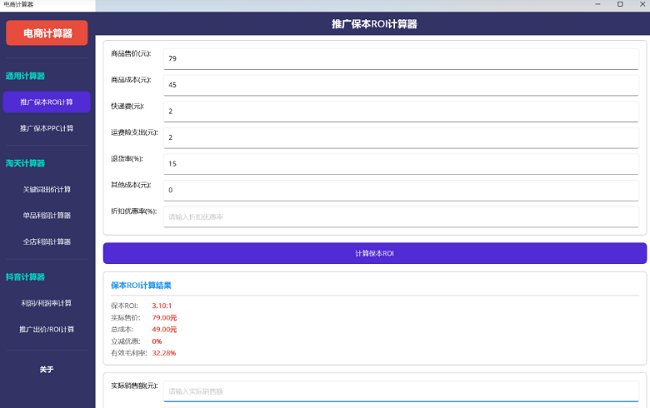
Task: Focus the 商品成本 input showing 45
Action: click(400, 85)
